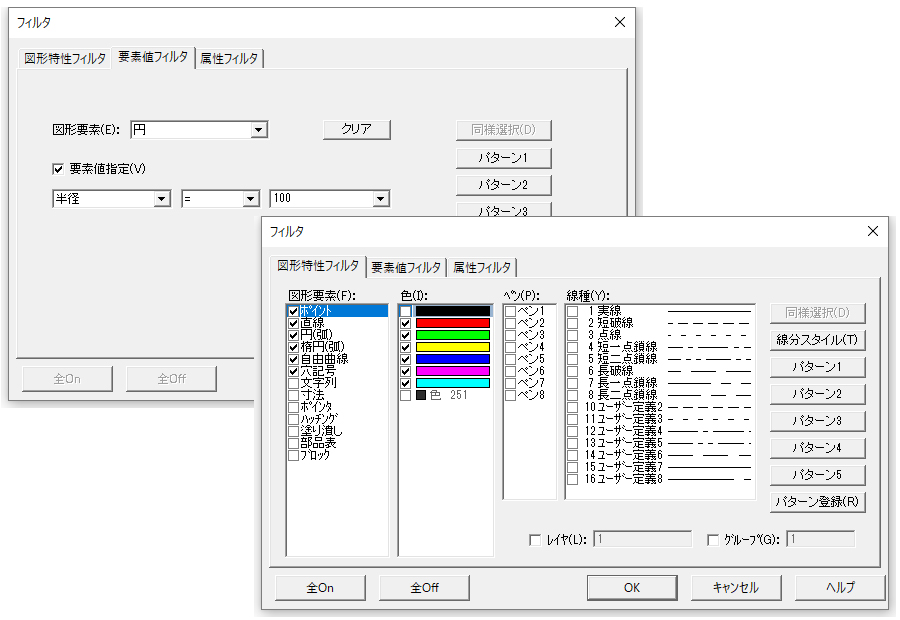Uncheck the 要素値指定(V) checkbox
Image resolution: width=900 pixels, height=620 pixels.
(x=58, y=169)
